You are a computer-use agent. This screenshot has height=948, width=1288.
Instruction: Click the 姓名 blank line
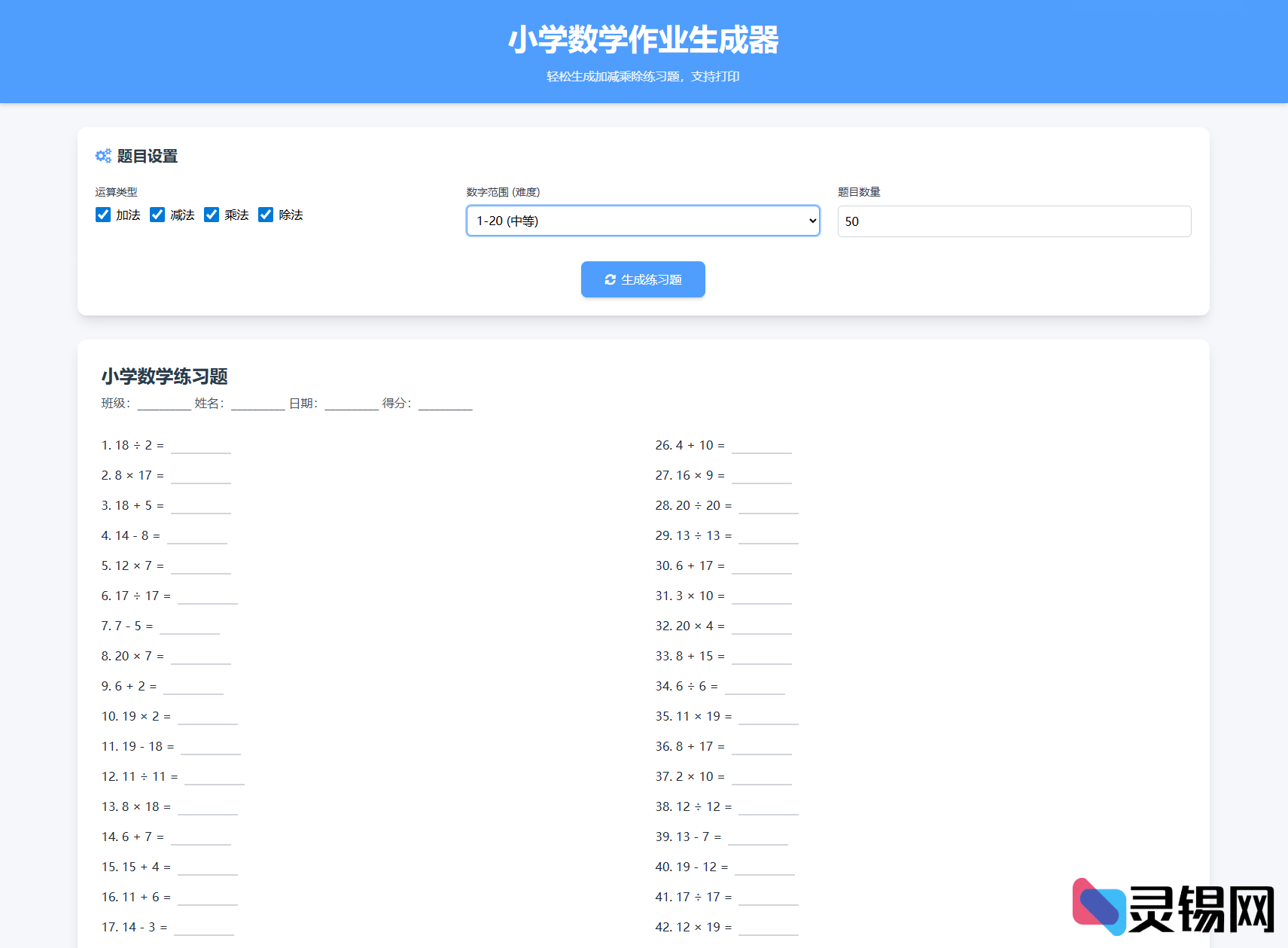pyautogui.click(x=257, y=407)
